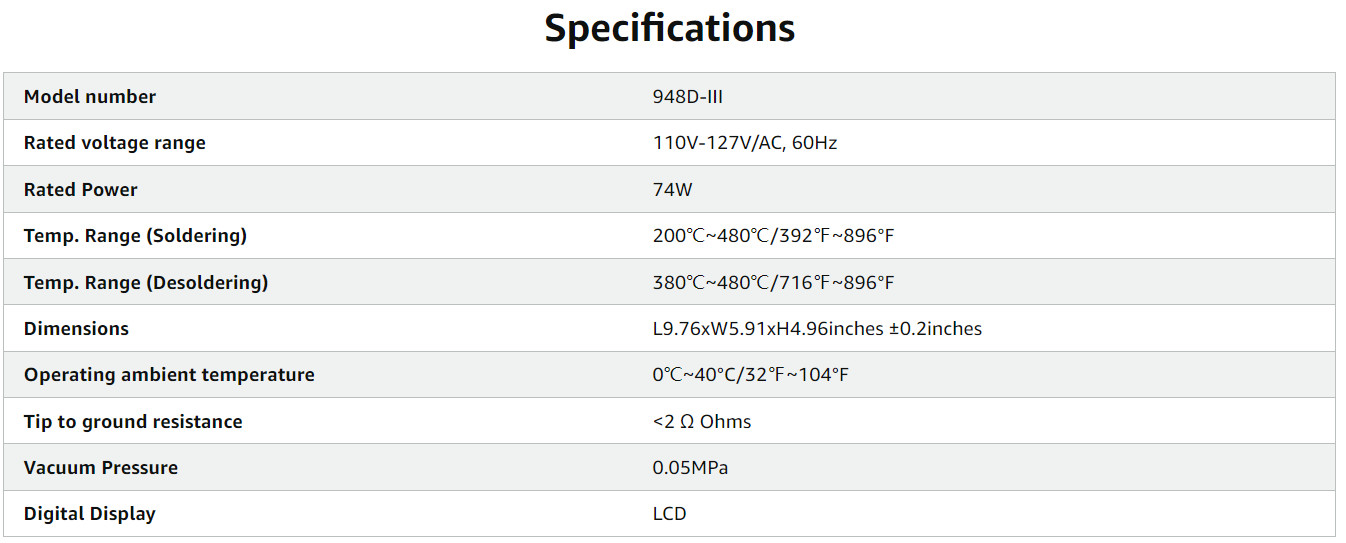The image size is (1346, 543).
Task: Click the Dimensions label
Action: pos(76,329)
